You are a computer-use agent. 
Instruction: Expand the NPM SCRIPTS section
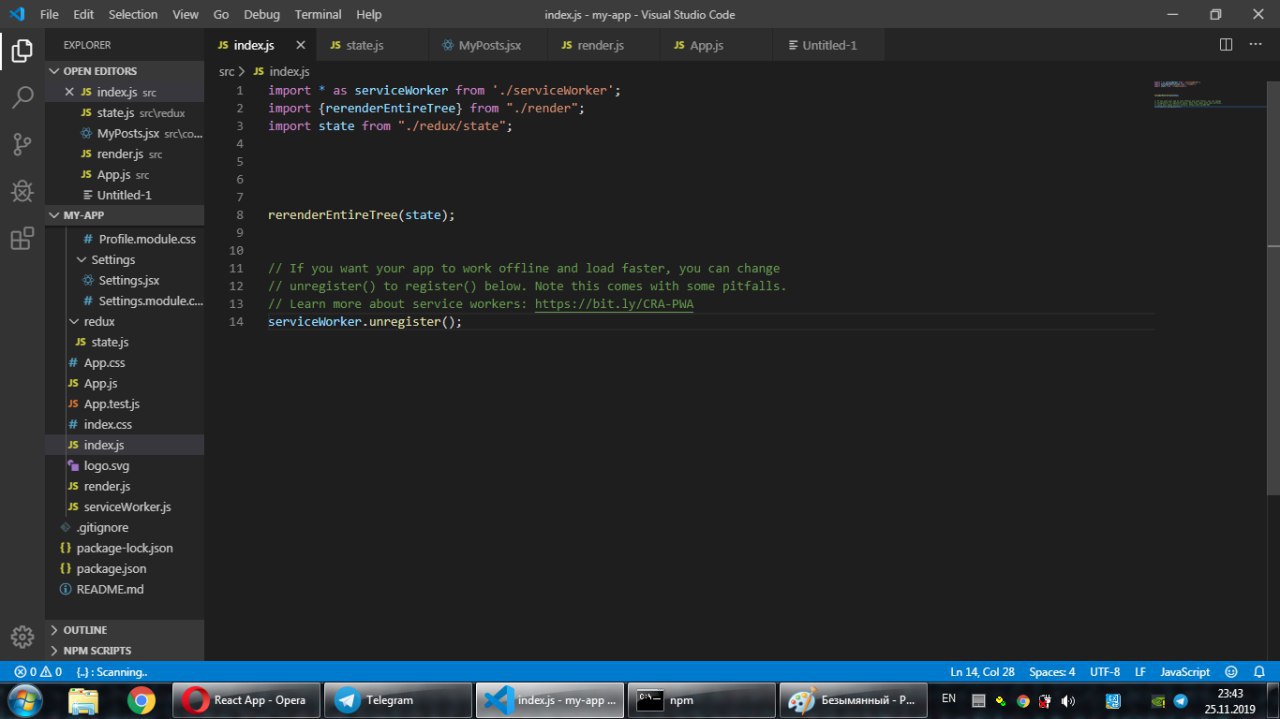(97, 651)
